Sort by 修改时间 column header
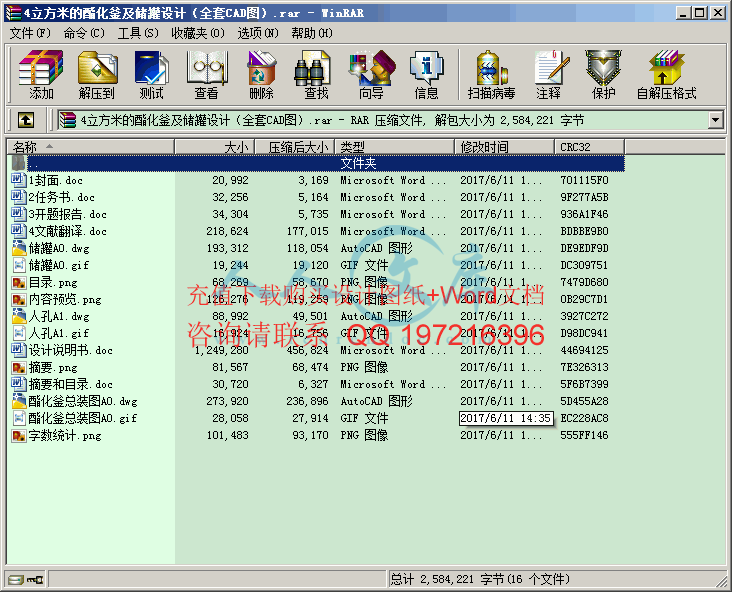Viewport: 732px width, 592px height. tap(505, 147)
